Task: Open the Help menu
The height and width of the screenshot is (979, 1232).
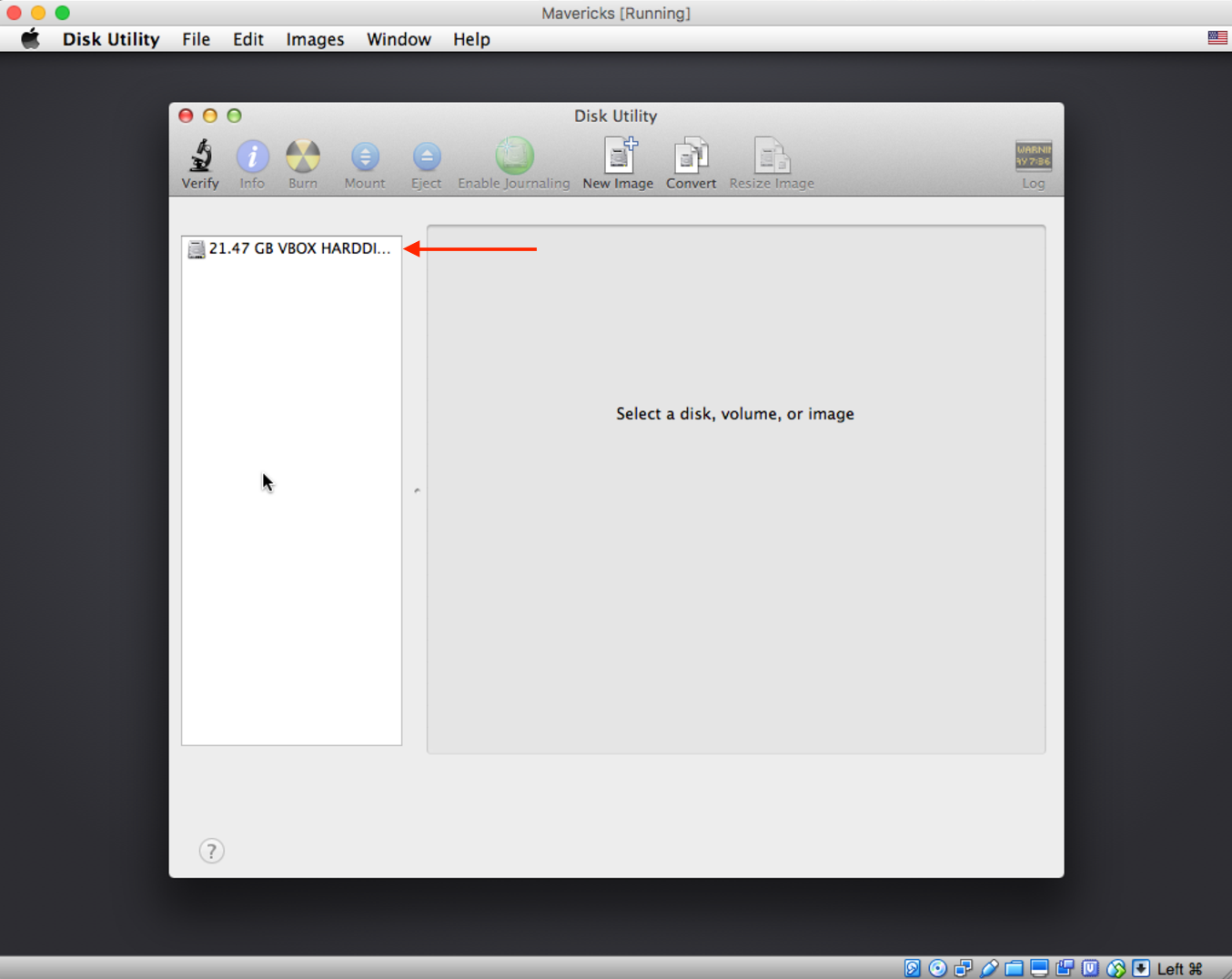Action: click(x=471, y=39)
